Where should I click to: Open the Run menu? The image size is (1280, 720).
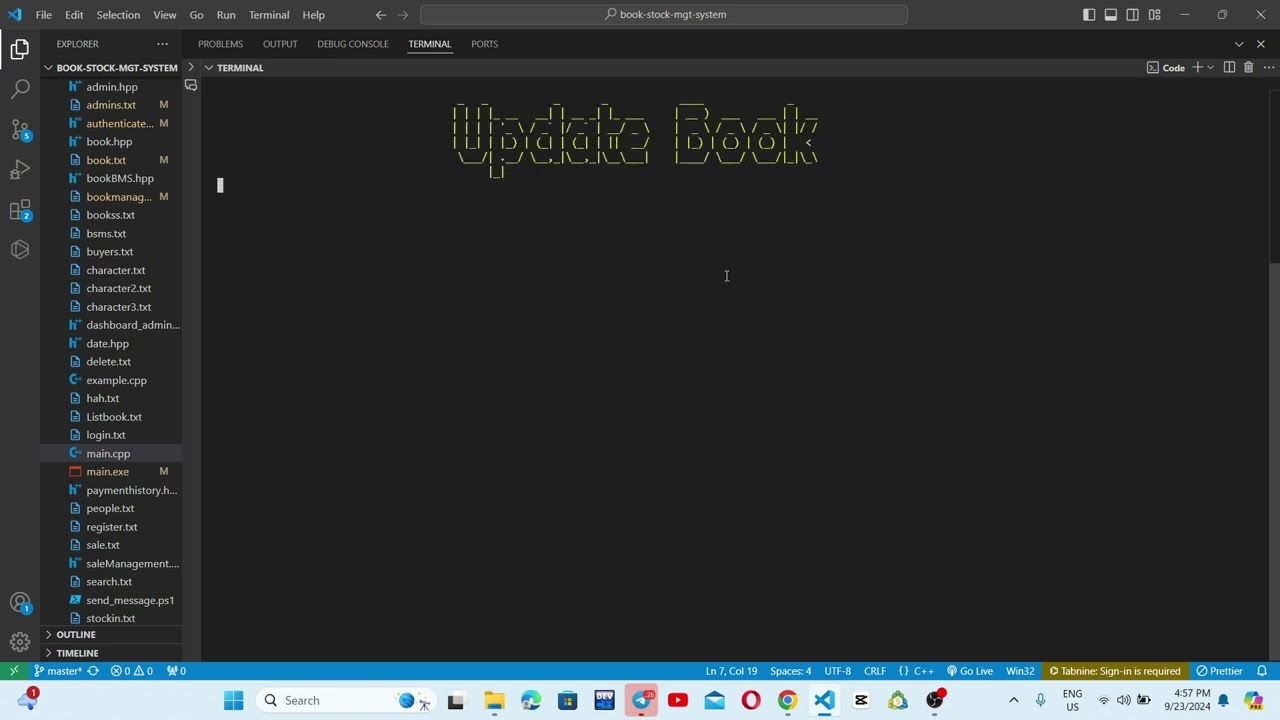pyautogui.click(x=226, y=15)
